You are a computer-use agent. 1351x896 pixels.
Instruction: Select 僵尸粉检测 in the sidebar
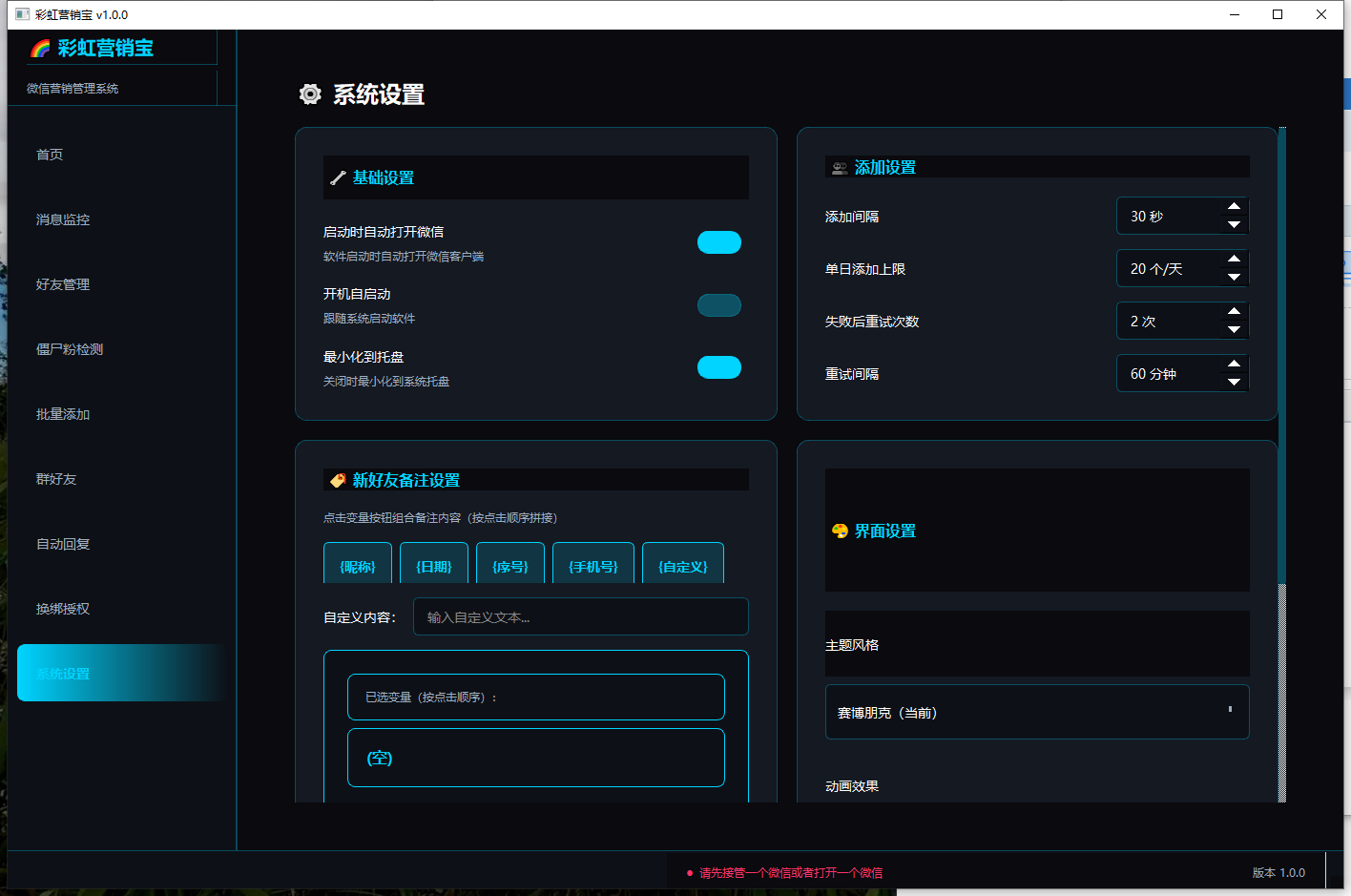pyautogui.click(x=121, y=349)
